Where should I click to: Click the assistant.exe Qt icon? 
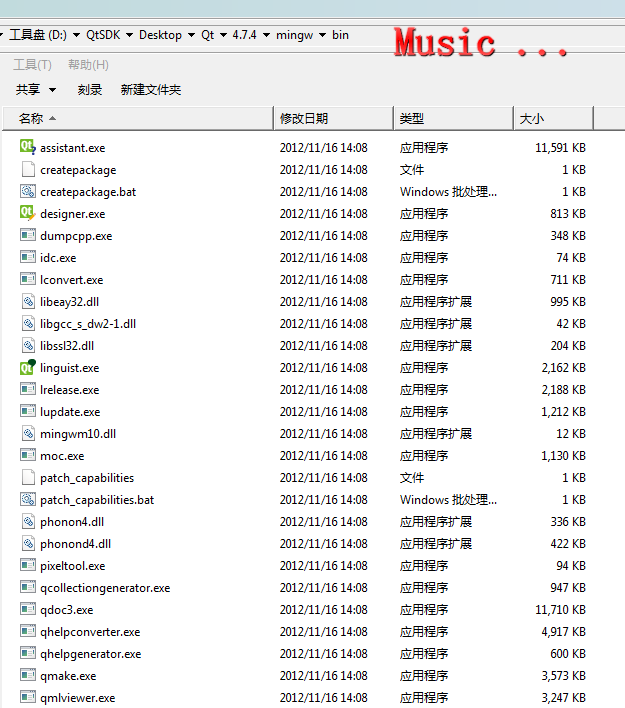pyautogui.click(x=28, y=147)
